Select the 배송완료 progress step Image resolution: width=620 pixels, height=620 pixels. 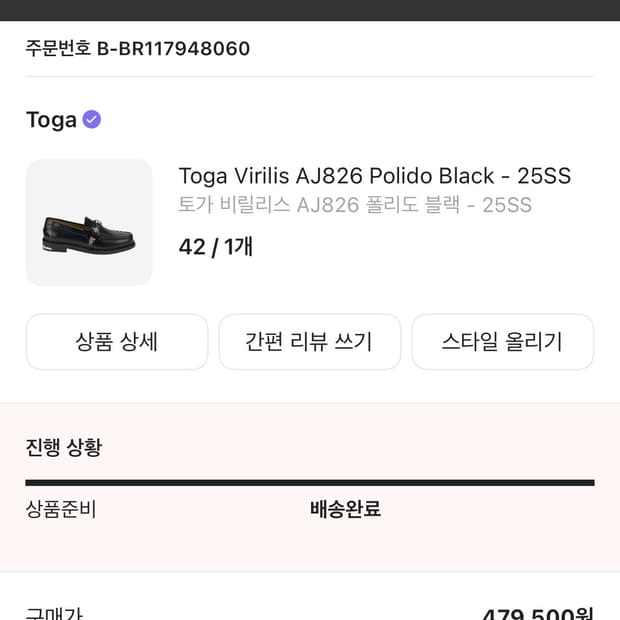[x=345, y=509]
